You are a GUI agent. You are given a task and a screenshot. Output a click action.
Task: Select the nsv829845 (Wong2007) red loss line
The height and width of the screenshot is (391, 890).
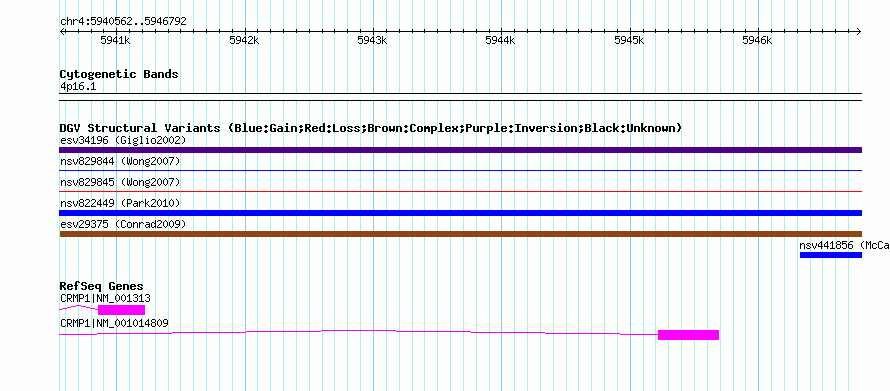click(460, 192)
